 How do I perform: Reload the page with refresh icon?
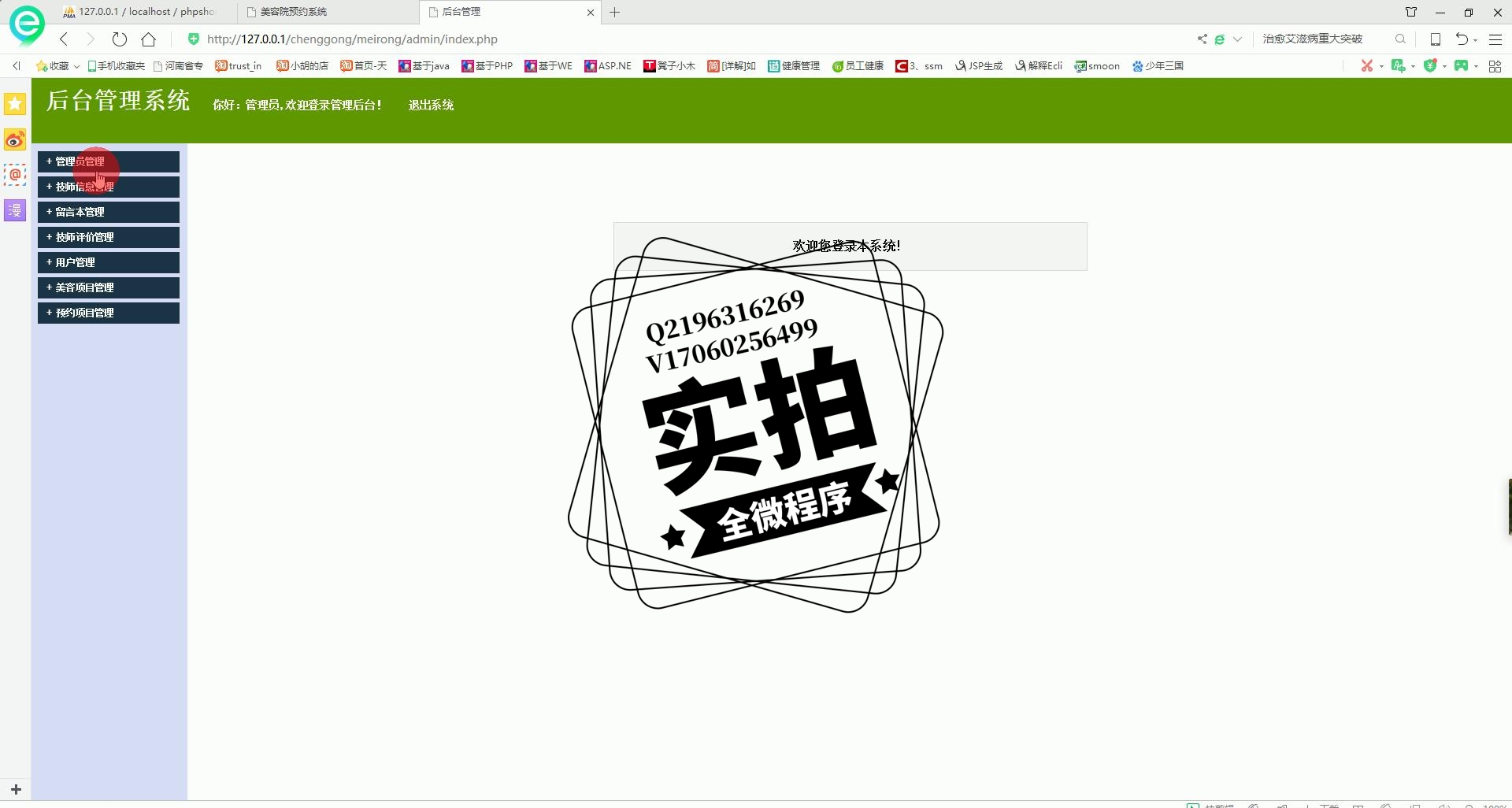coord(119,39)
